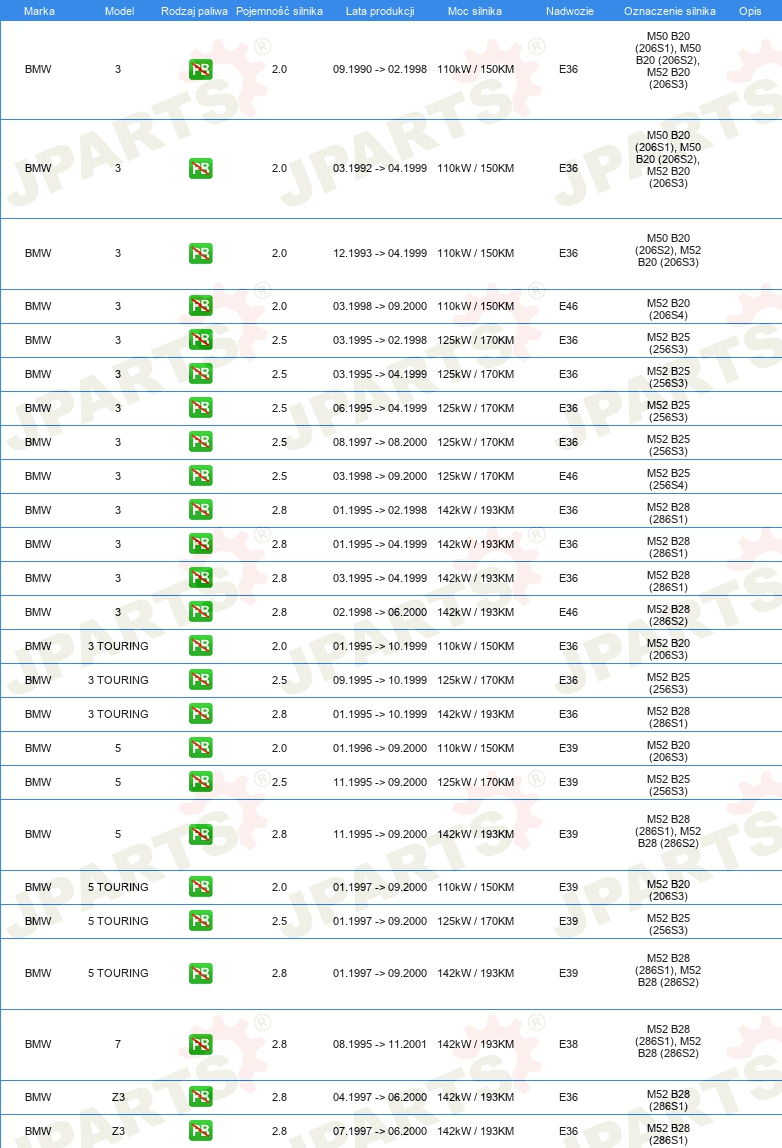
Task: Click petrol icon in BMW 5 2.8 E39 row
Action: point(201,835)
